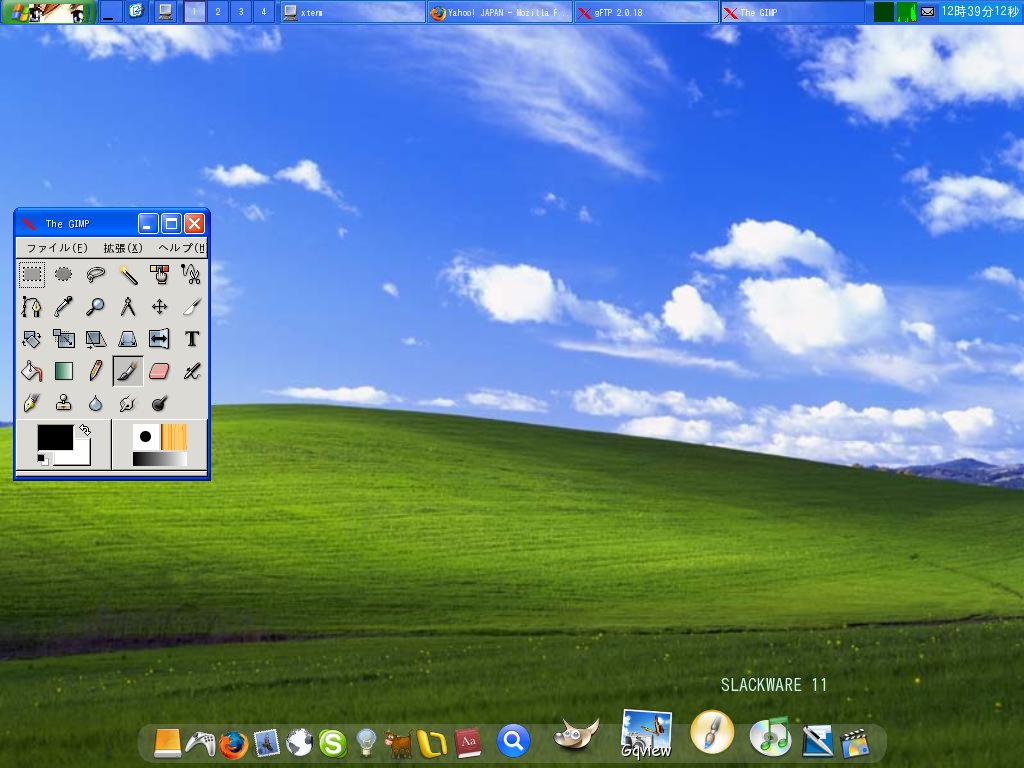This screenshot has height=768, width=1024.
Task: Click the gFTP 2.0.18 taskbar button
Action: 645,12
